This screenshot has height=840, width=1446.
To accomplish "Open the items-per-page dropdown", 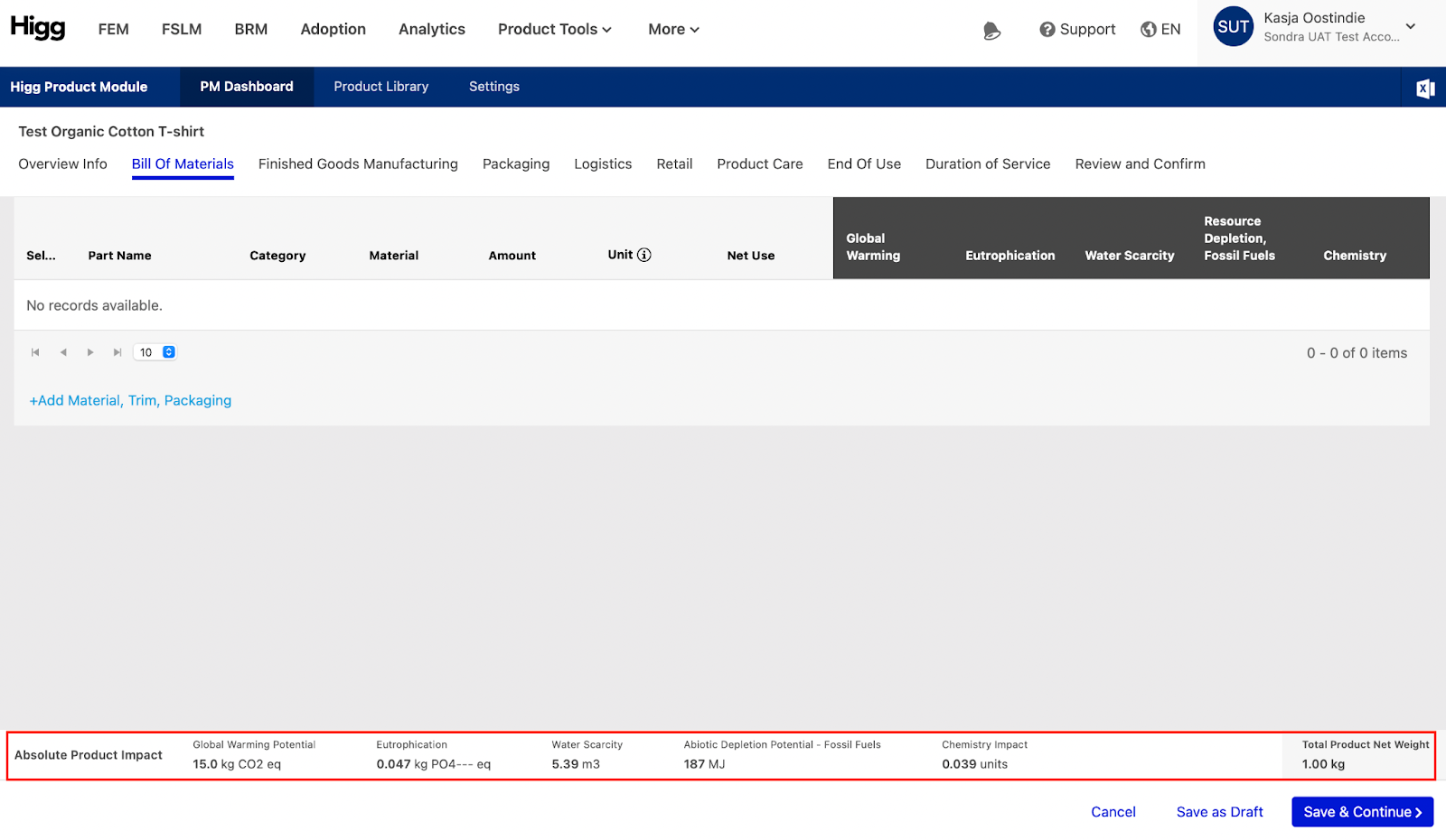I will [156, 352].
